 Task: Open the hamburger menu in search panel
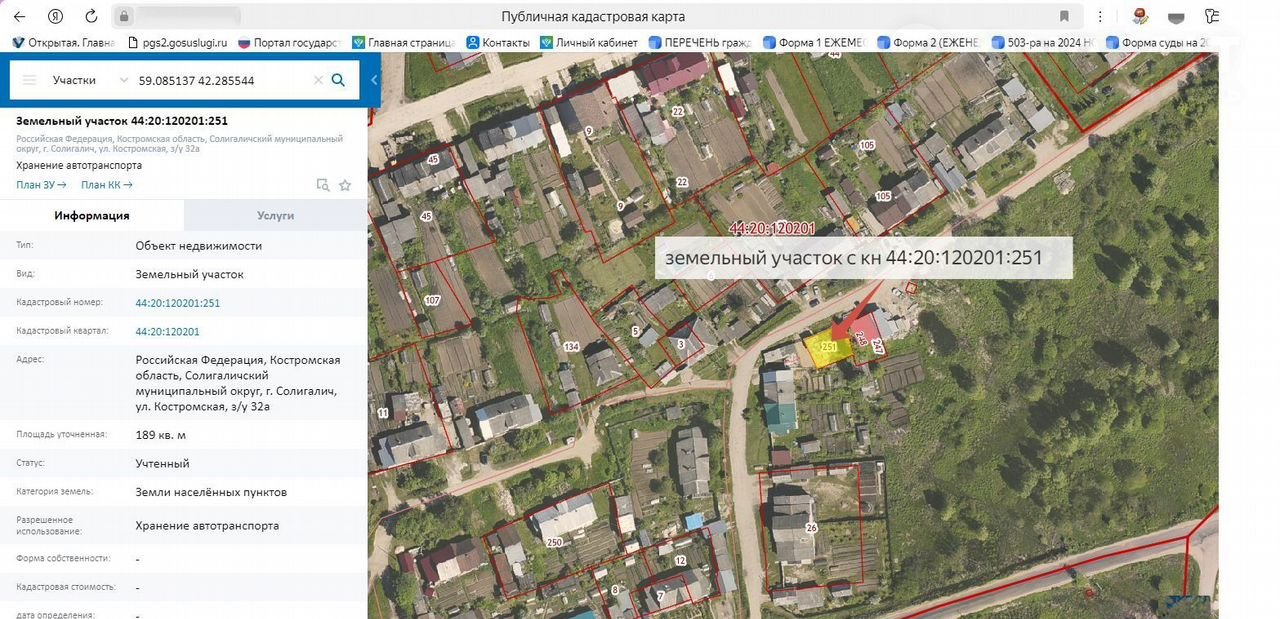29,80
